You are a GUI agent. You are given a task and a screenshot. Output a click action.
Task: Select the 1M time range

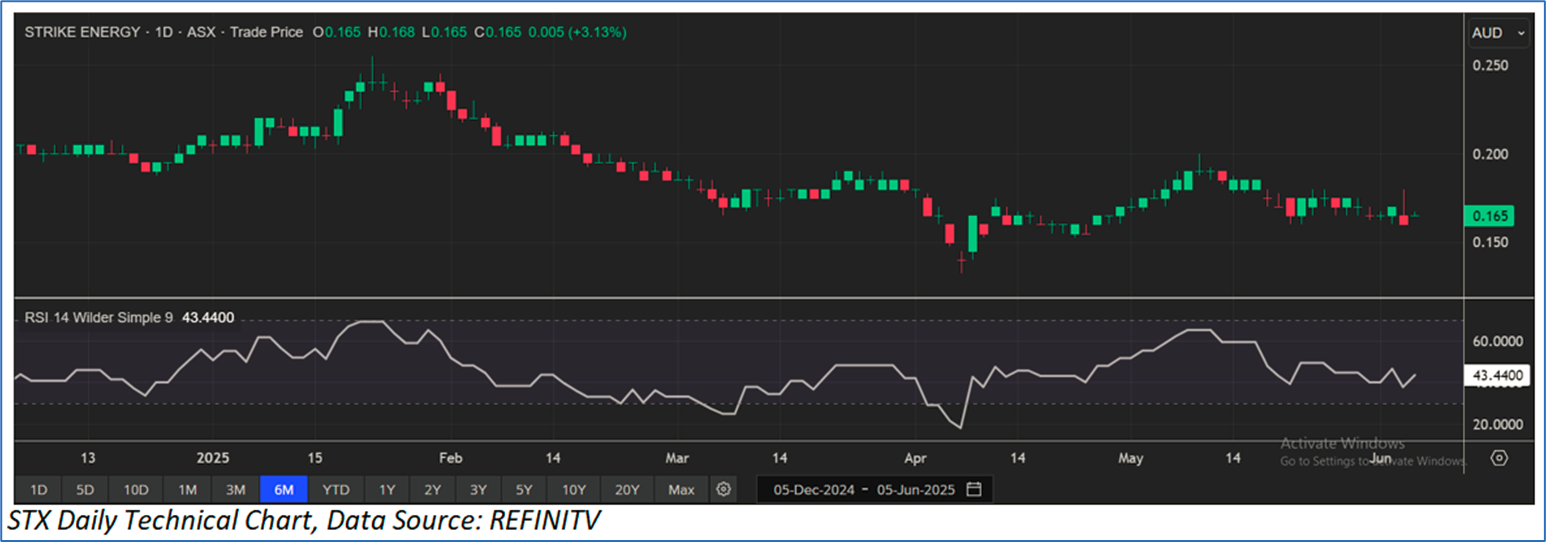point(187,490)
